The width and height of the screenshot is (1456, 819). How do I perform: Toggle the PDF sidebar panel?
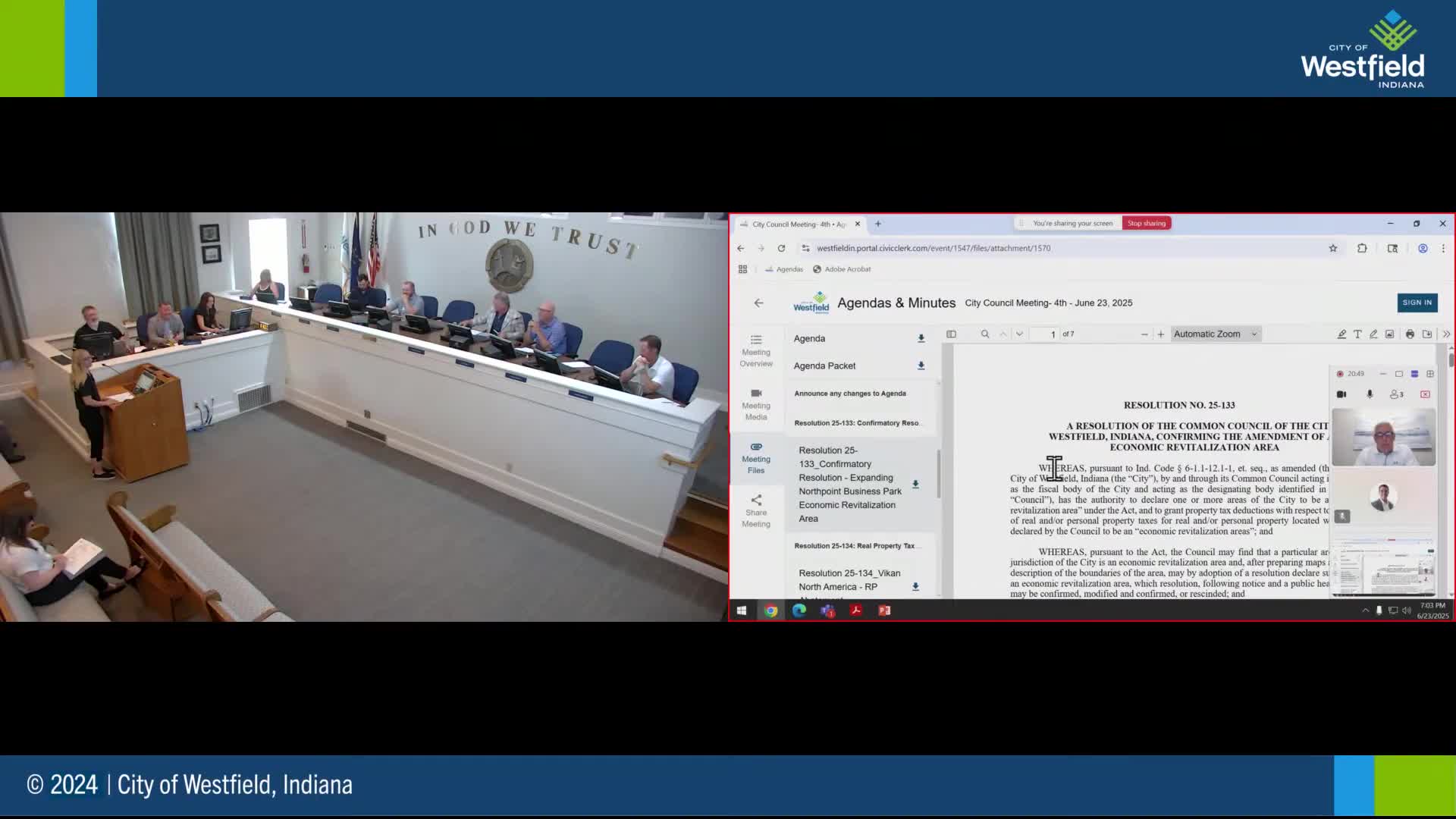pos(951,334)
